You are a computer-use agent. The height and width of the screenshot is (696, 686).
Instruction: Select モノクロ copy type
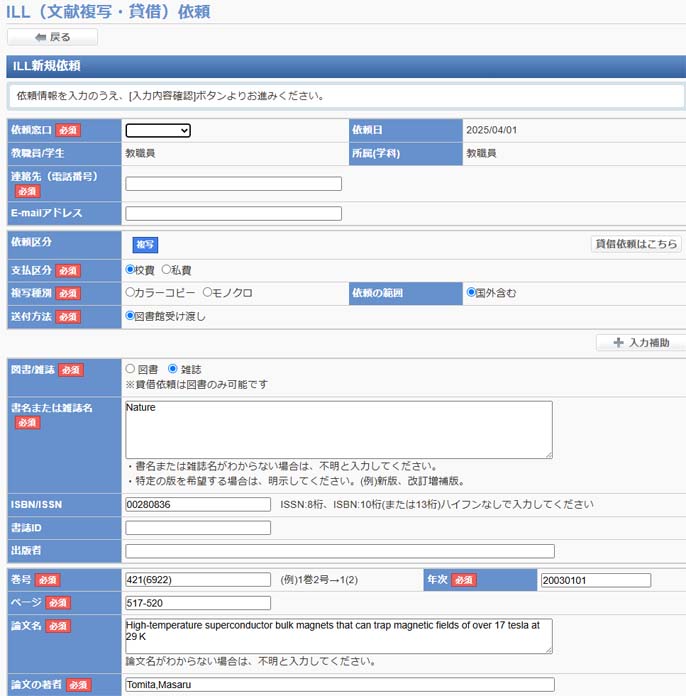pos(208,293)
